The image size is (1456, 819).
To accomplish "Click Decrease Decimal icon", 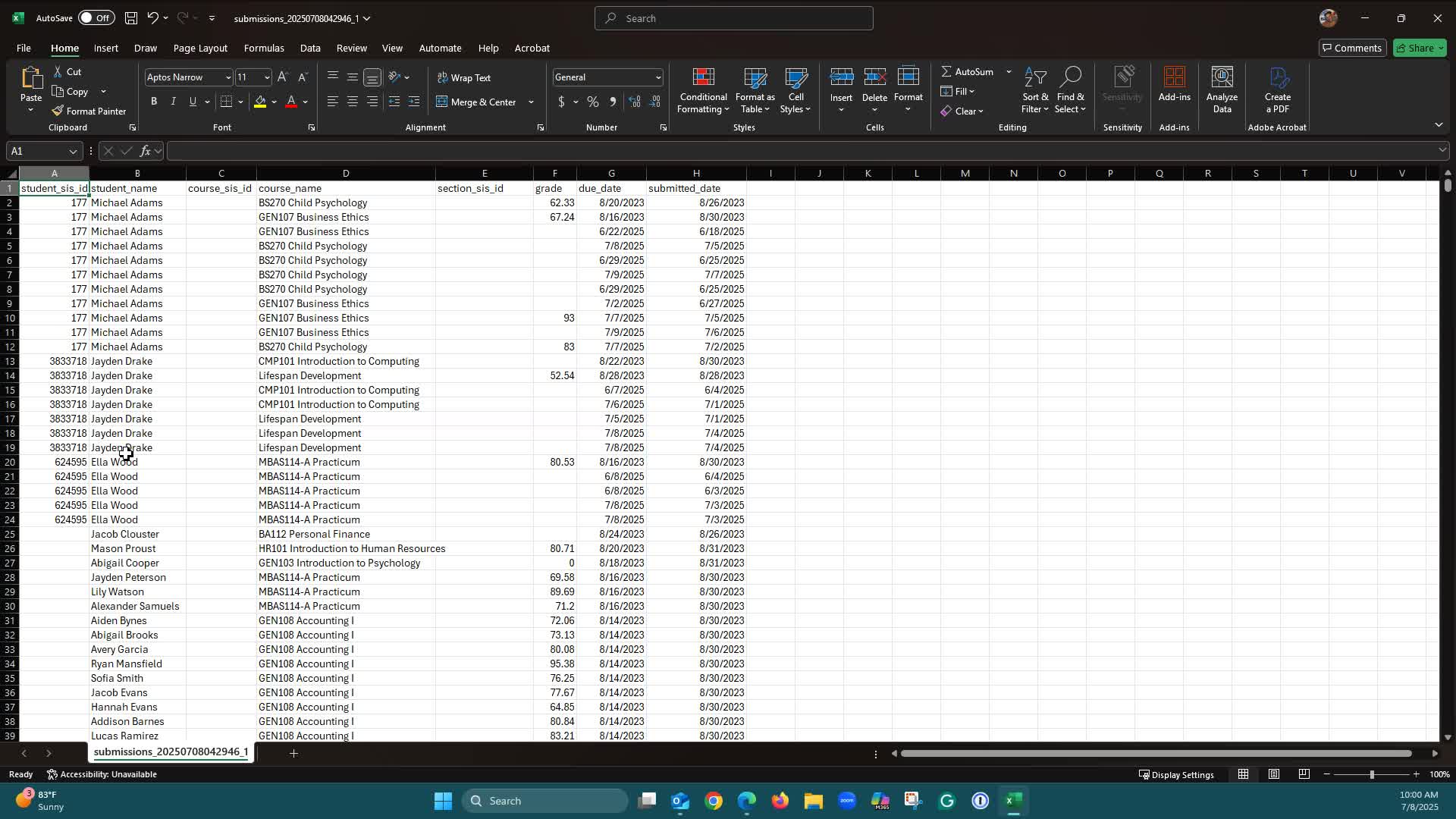I will click(655, 102).
